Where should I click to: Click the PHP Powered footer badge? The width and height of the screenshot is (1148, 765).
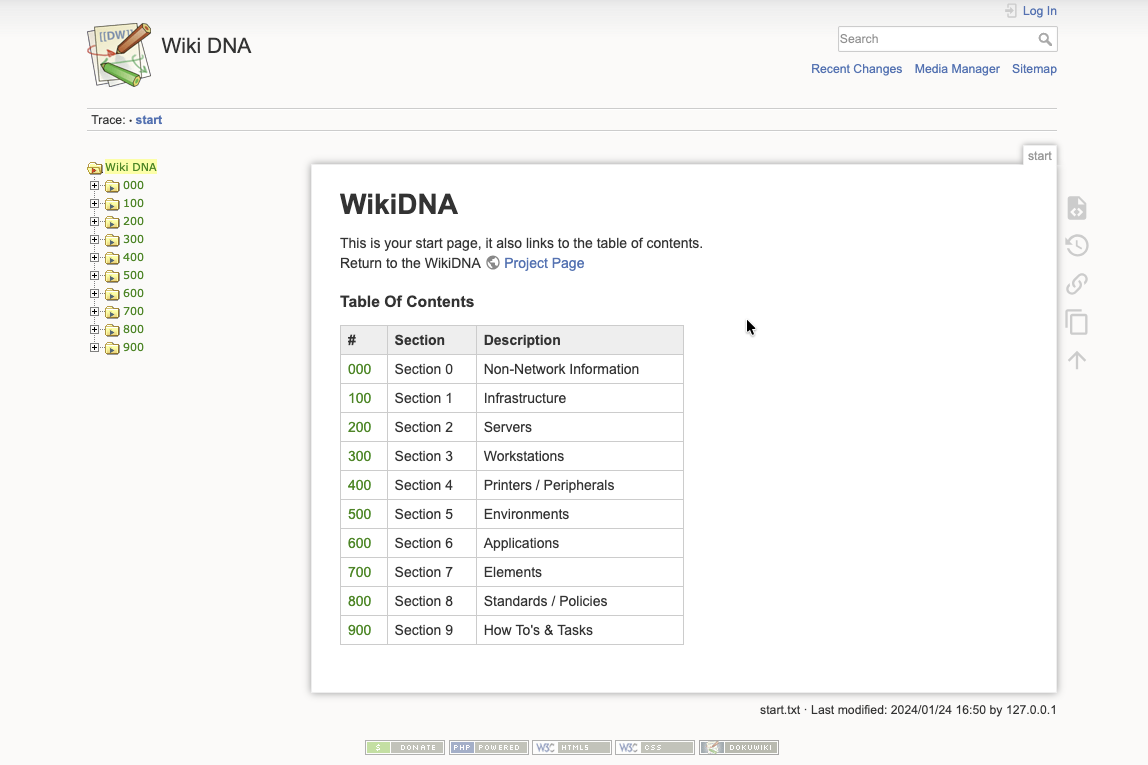click(488, 747)
